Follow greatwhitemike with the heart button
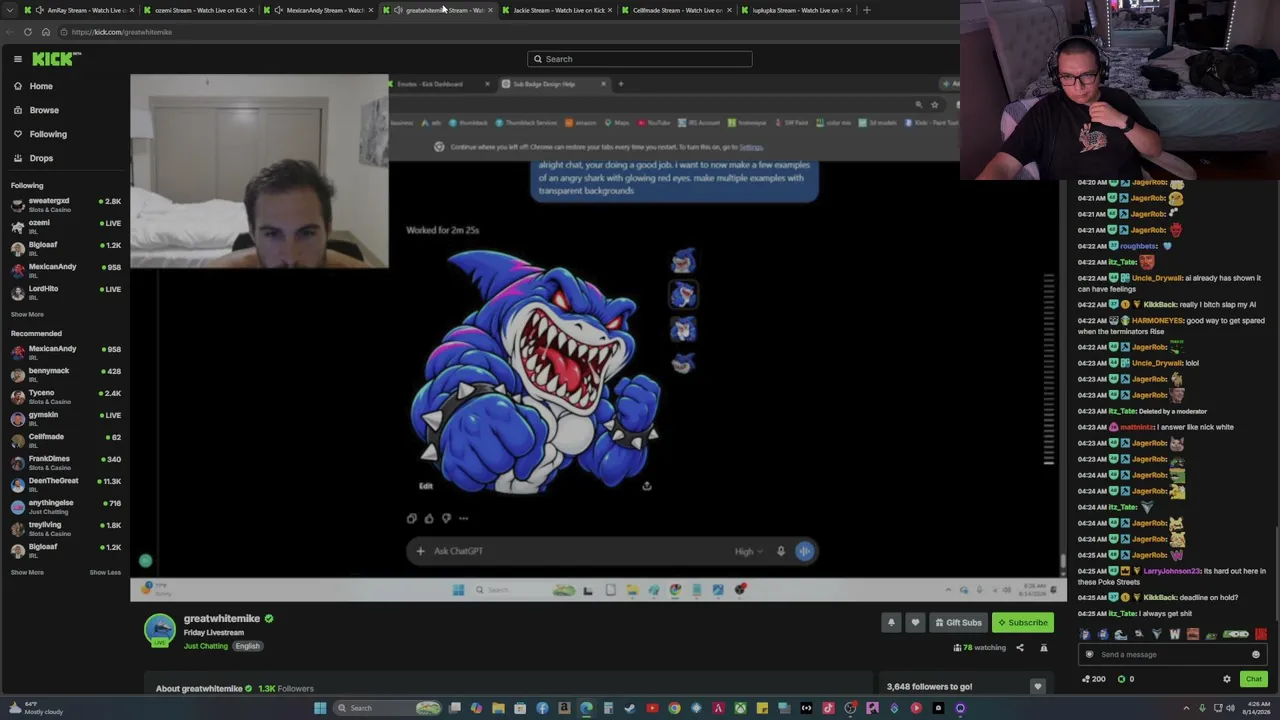This screenshot has height=720, width=1280. 915,622
